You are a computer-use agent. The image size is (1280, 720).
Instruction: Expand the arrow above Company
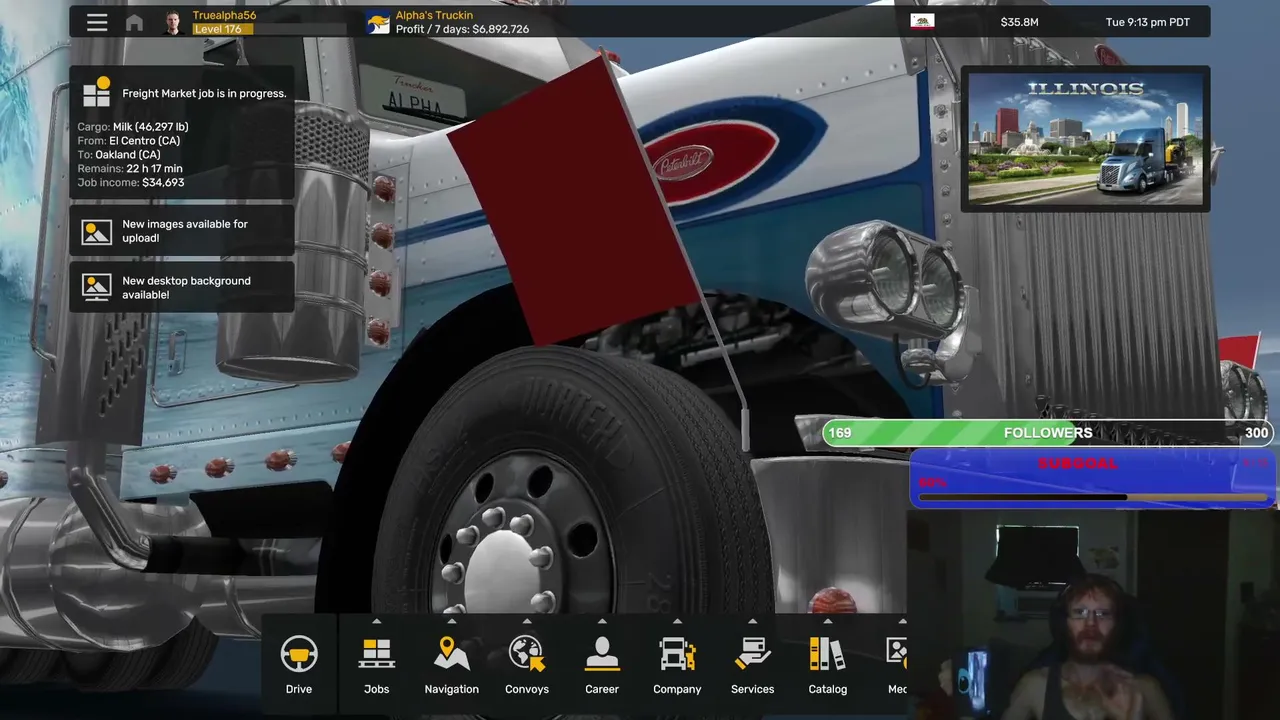tap(677, 621)
